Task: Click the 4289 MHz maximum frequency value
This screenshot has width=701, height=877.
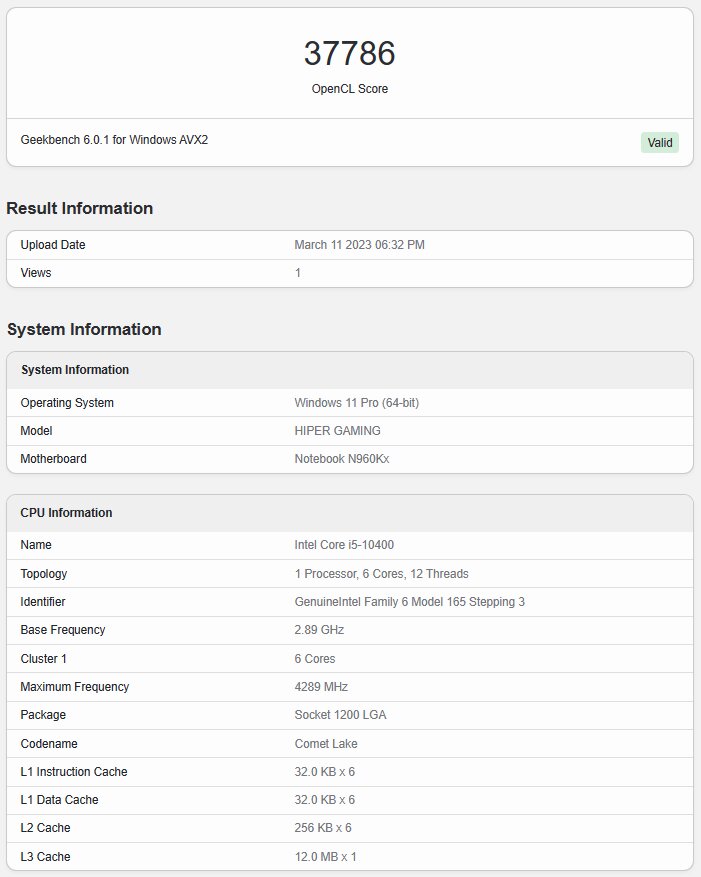Action: point(321,687)
